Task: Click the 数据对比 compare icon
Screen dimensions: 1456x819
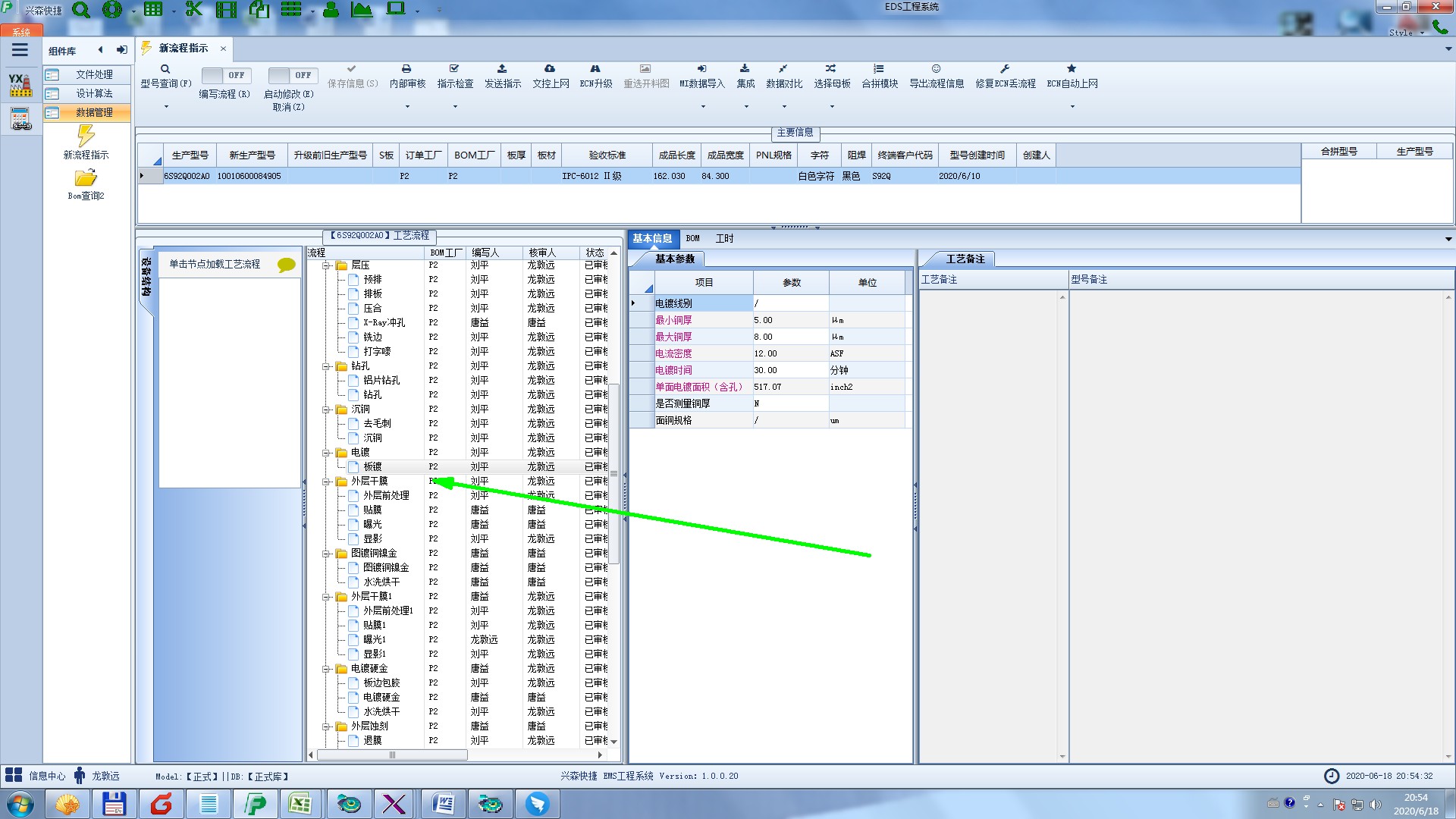Action: coord(783,69)
